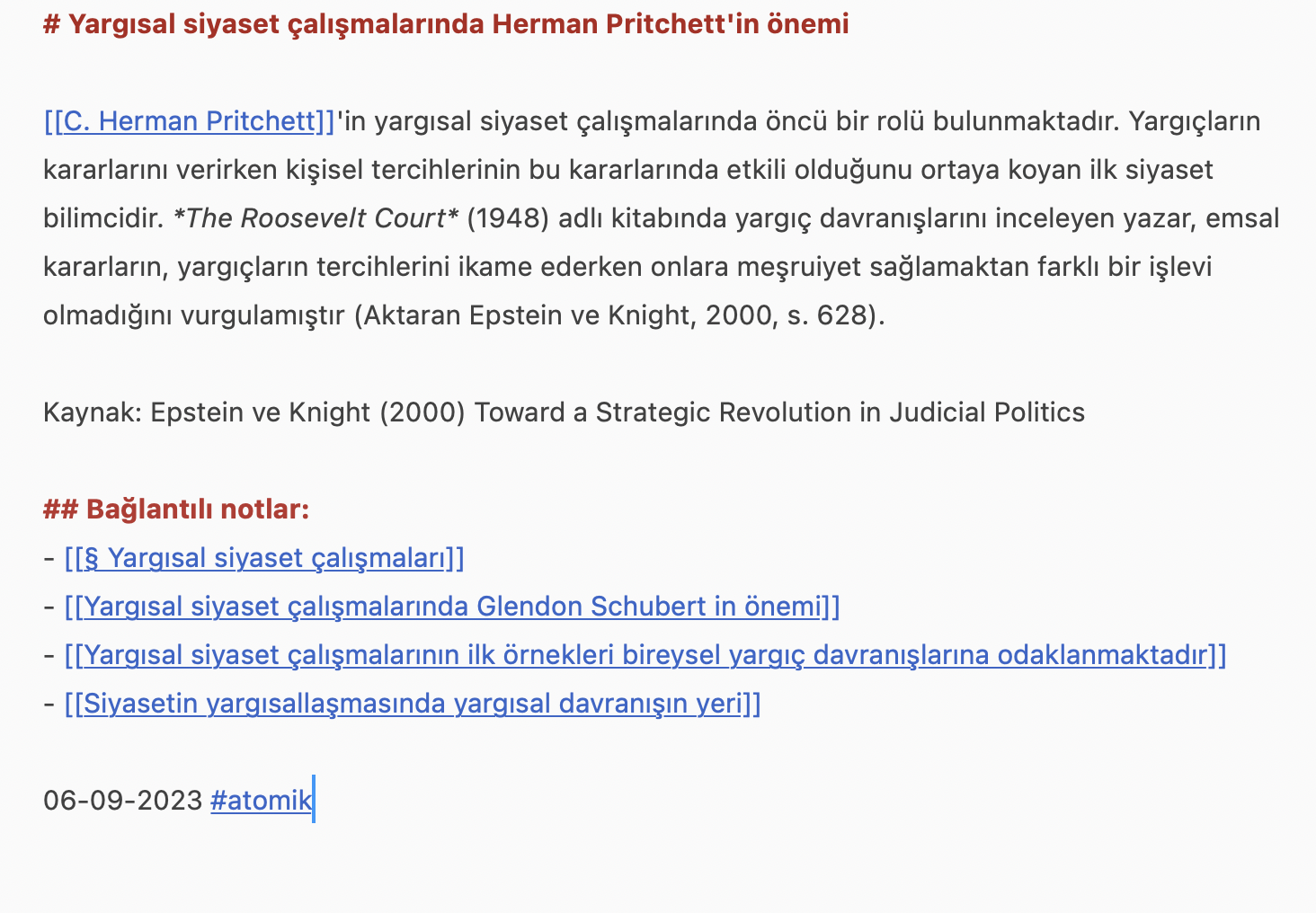Click the word bilimcidir in the paragraph

point(103,218)
